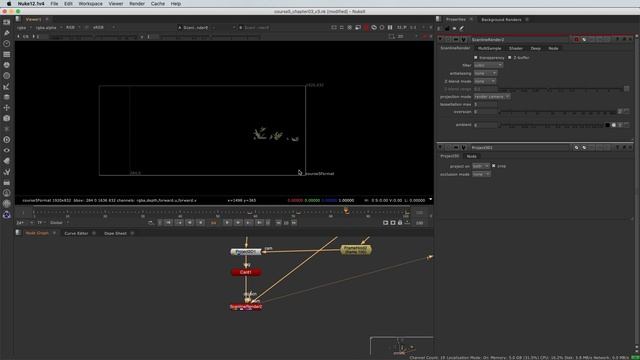Toggle the Z-buffer checkbox
The width and height of the screenshot is (640, 360).
coord(509,58)
